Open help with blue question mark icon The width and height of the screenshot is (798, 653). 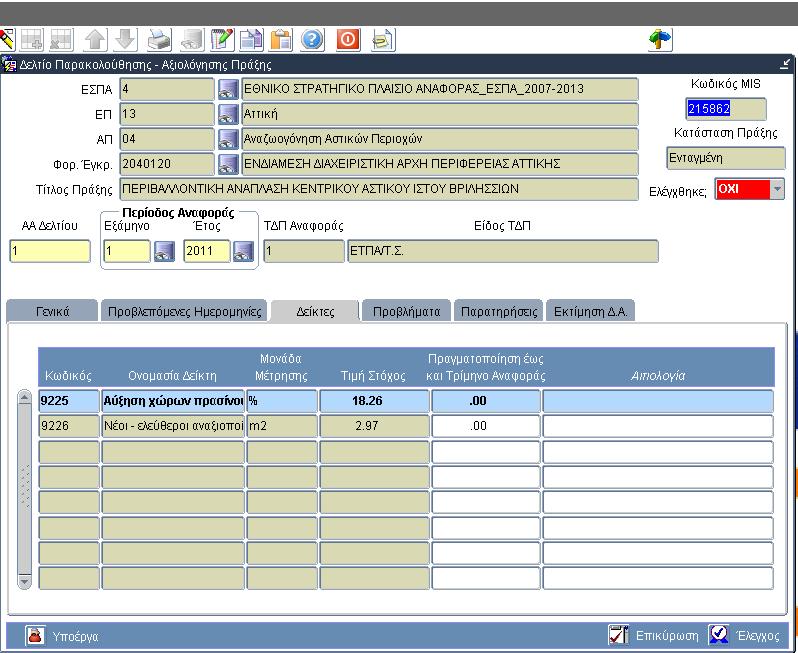pos(312,40)
